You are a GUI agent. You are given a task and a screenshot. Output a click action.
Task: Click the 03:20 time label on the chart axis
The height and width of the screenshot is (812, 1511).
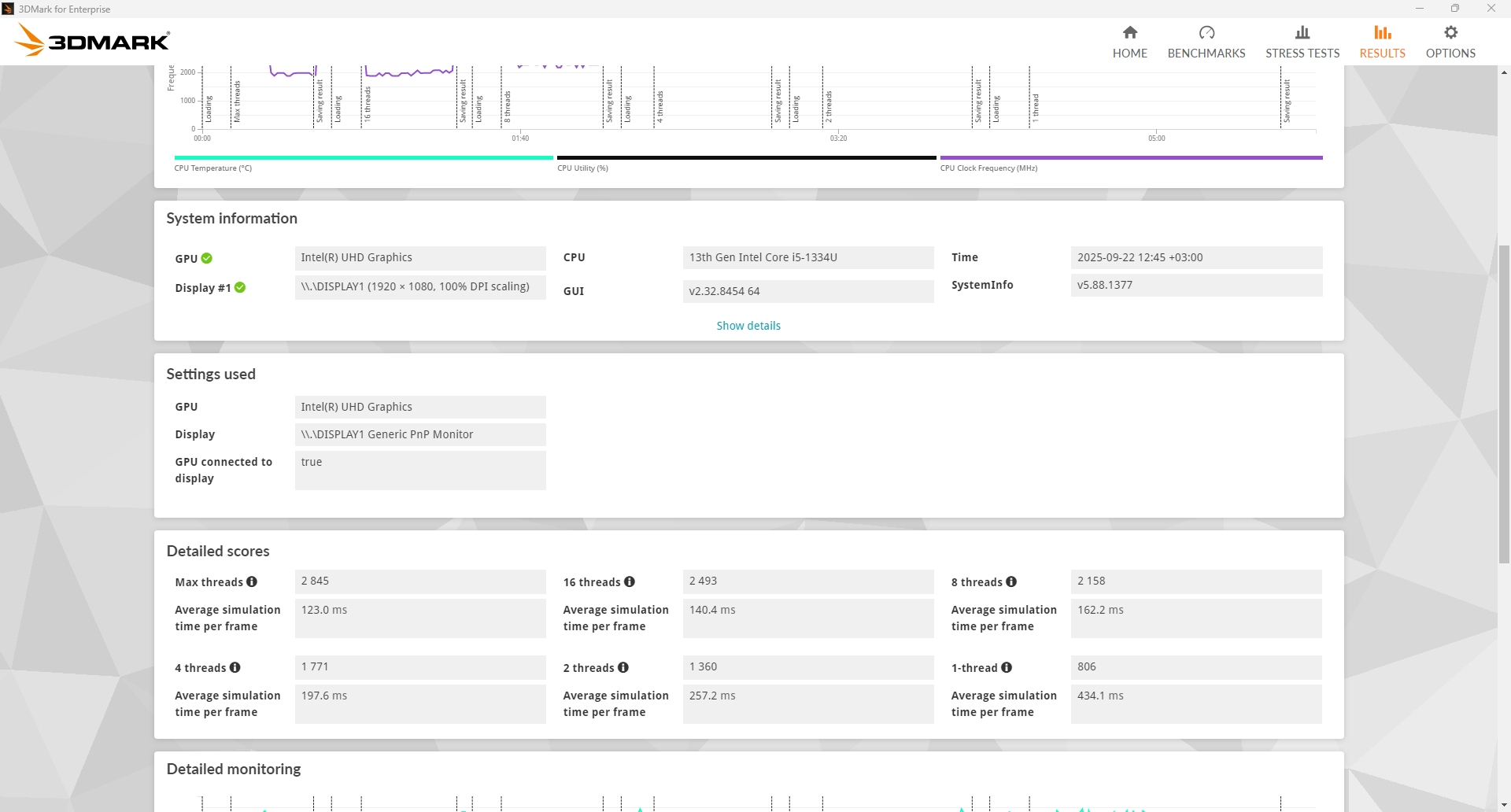(x=838, y=138)
